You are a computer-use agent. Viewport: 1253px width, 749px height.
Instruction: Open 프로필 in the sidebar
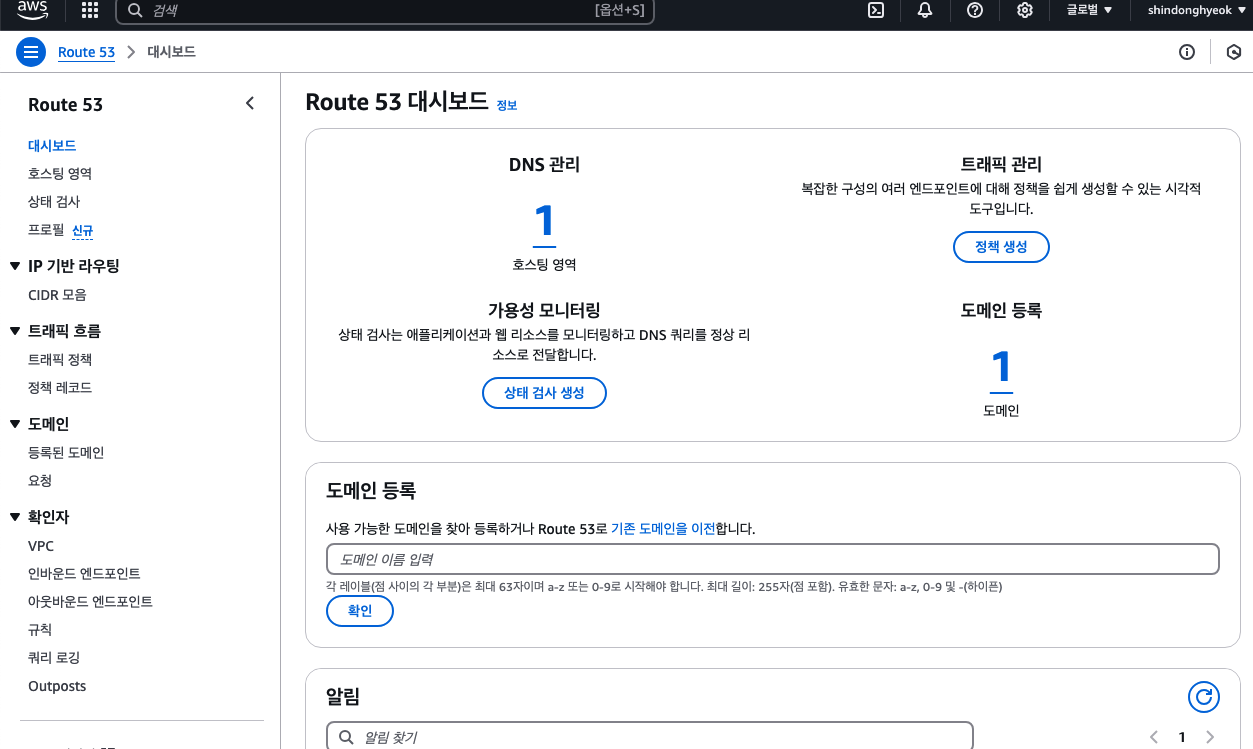[46, 230]
